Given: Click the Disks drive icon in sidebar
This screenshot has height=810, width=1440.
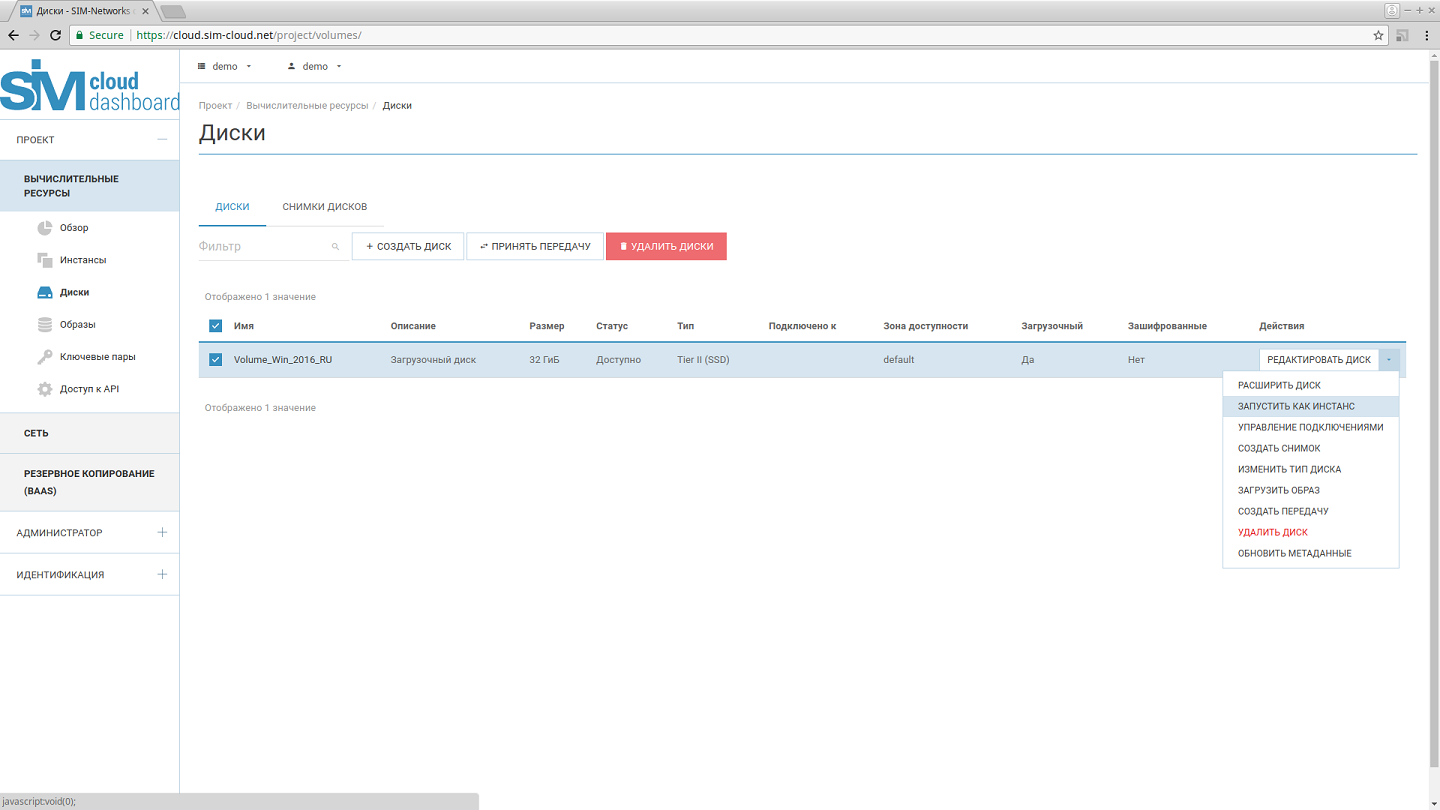Looking at the screenshot, I should point(44,293).
